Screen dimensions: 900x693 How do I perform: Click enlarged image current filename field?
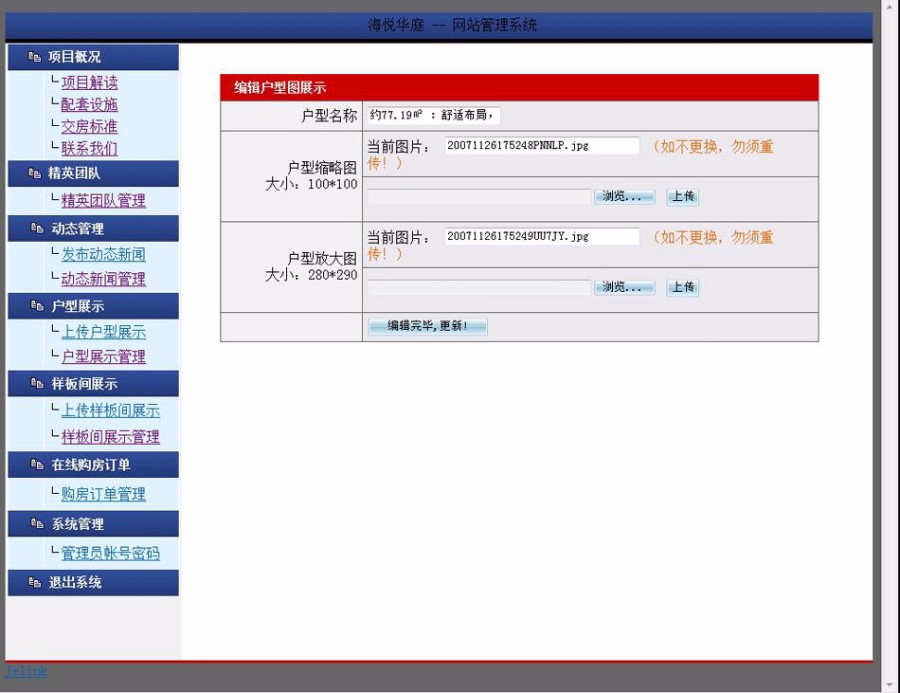[542, 237]
